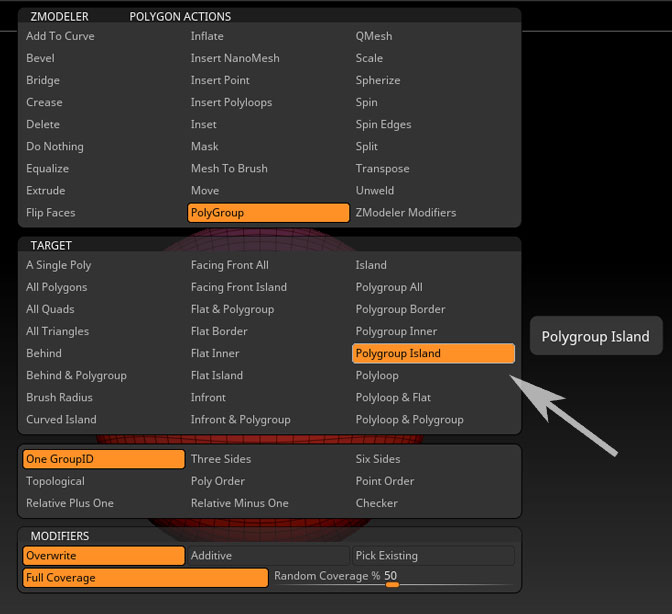This screenshot has width=672, height=614.
Task: Toggle One GroupID option
Action: click(104, 459)
